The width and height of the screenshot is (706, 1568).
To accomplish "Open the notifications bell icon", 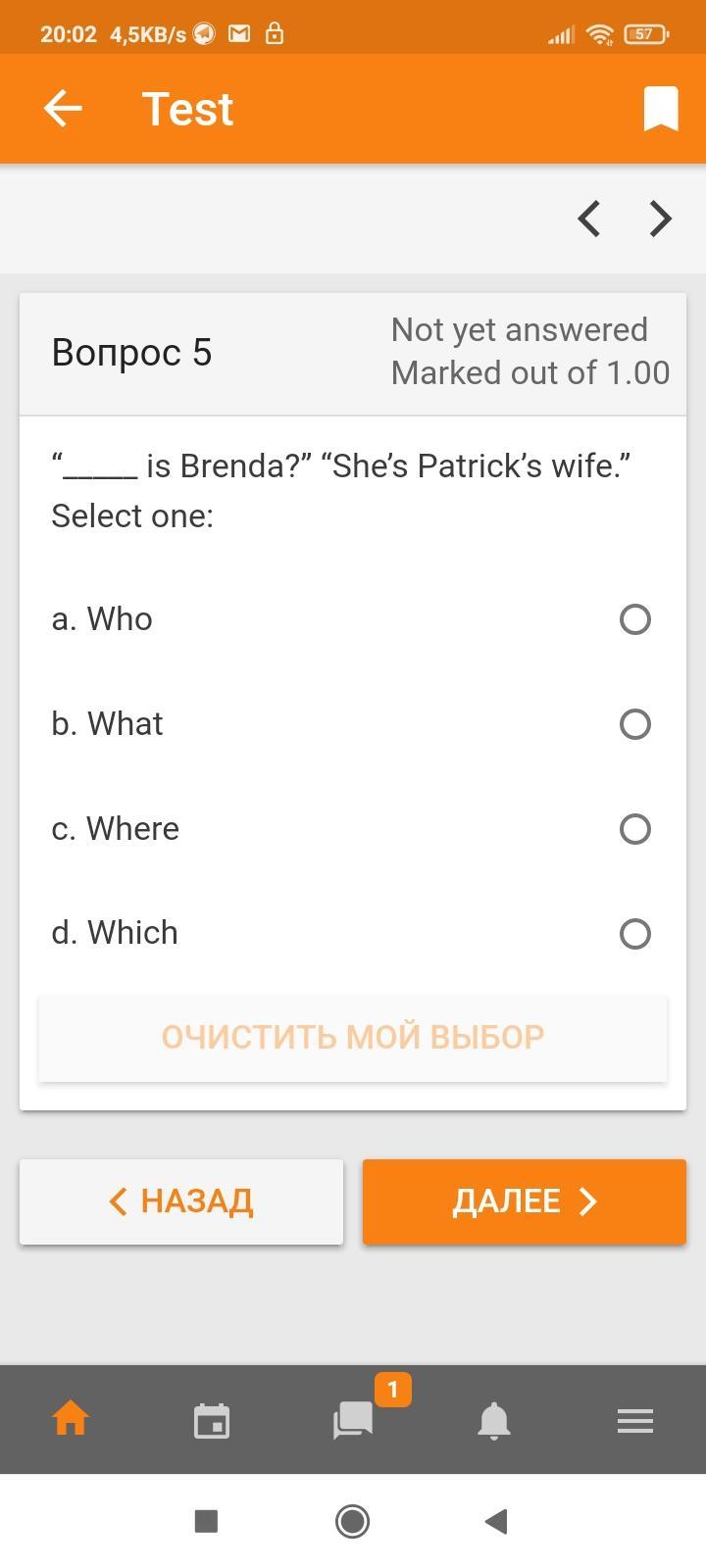I will click(x=494, y=1420).
